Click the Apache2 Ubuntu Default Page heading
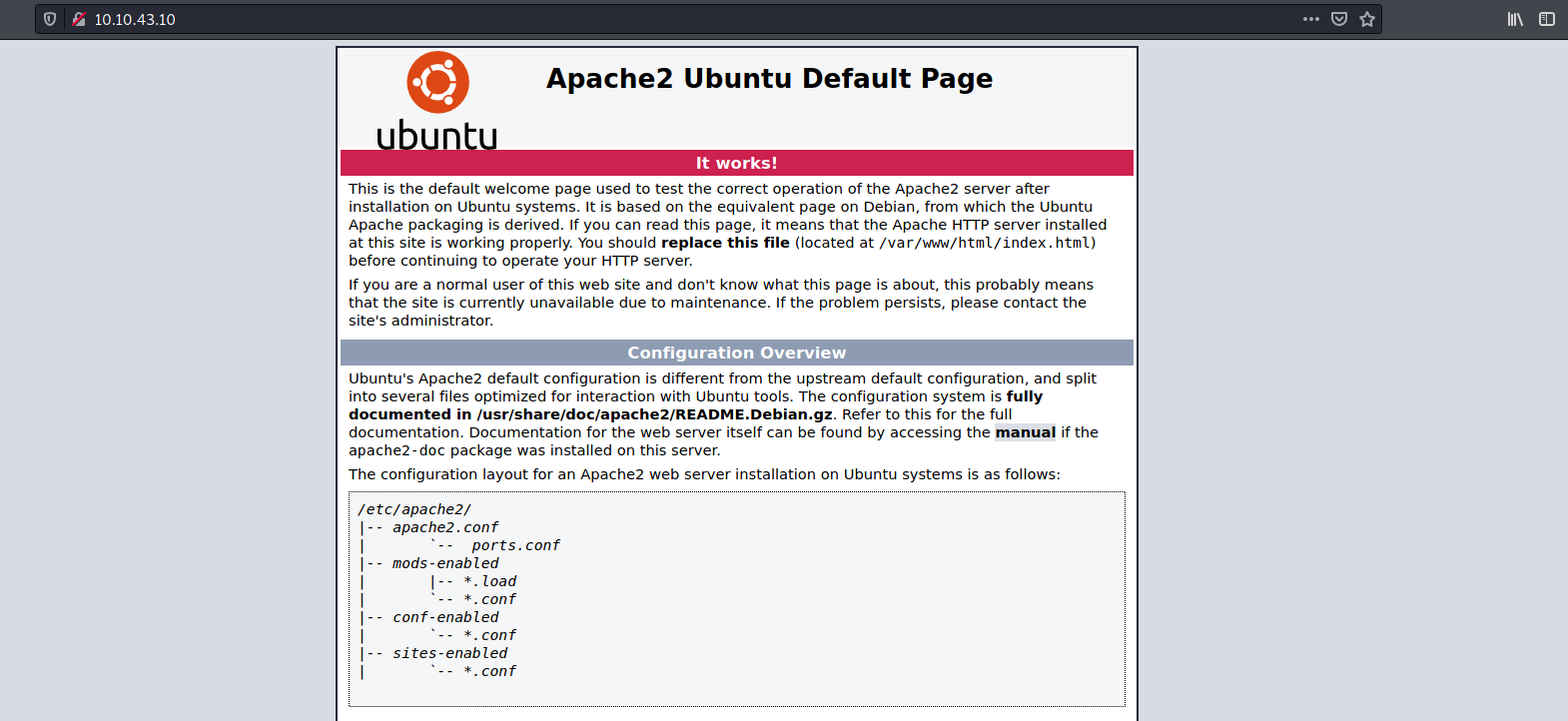 click(769, 79)
